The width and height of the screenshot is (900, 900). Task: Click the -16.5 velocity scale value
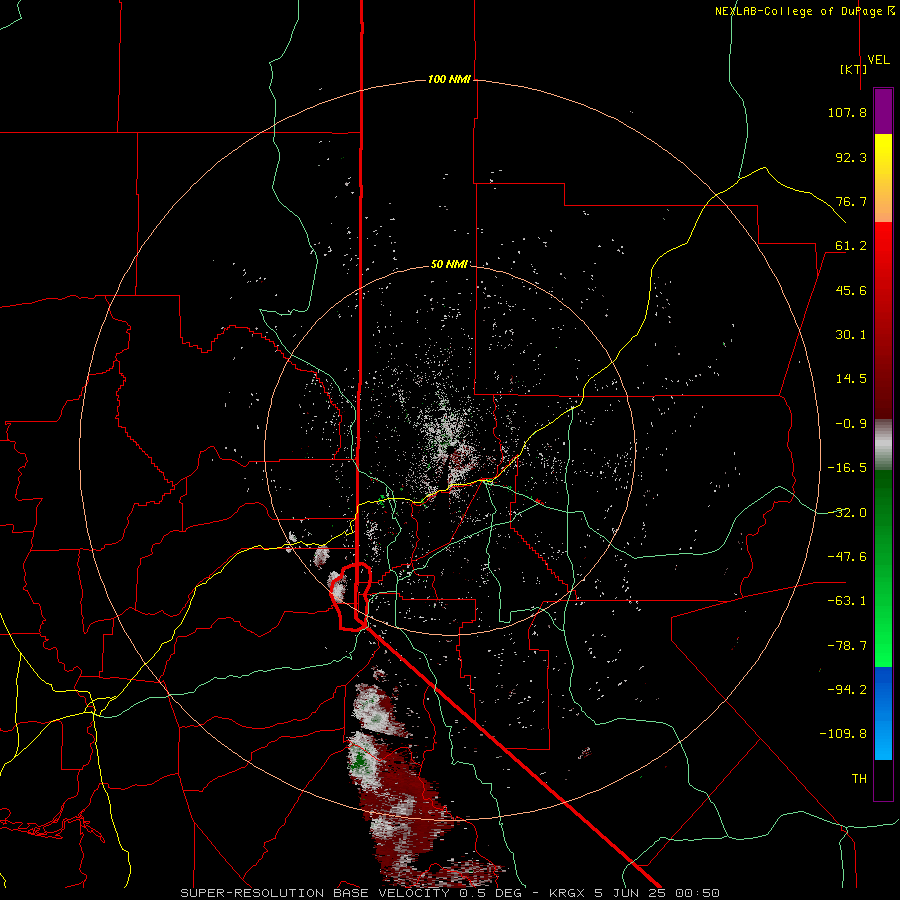(847, 468)
